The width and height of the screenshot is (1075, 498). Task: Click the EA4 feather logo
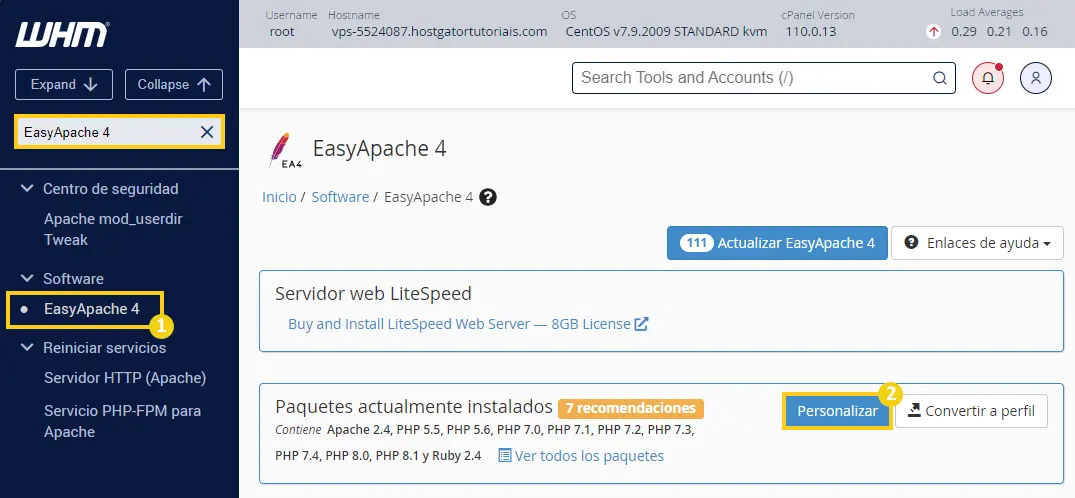click(284, 150)
